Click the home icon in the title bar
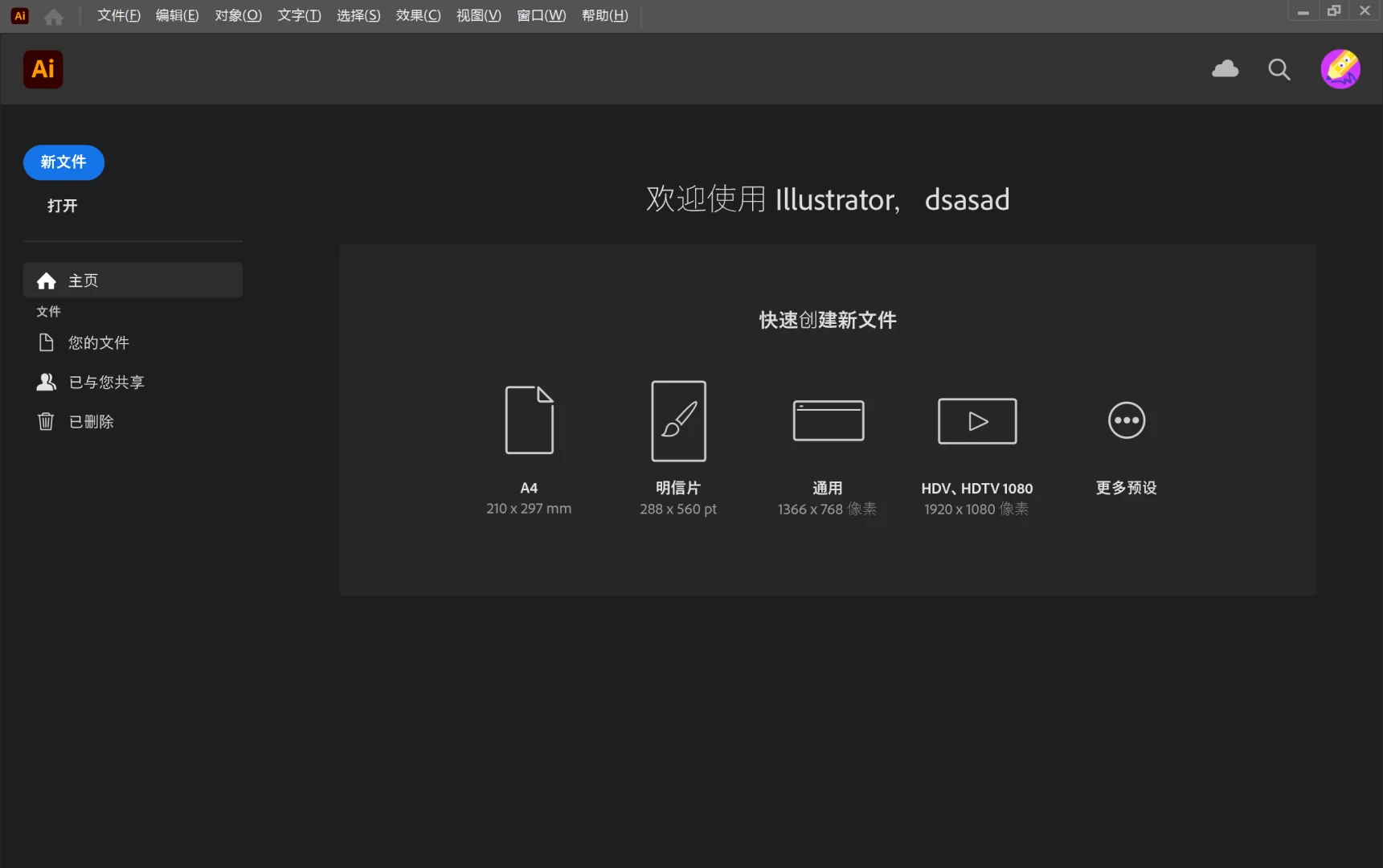This screenshot has width=1383, height=868. pos(53,15)
